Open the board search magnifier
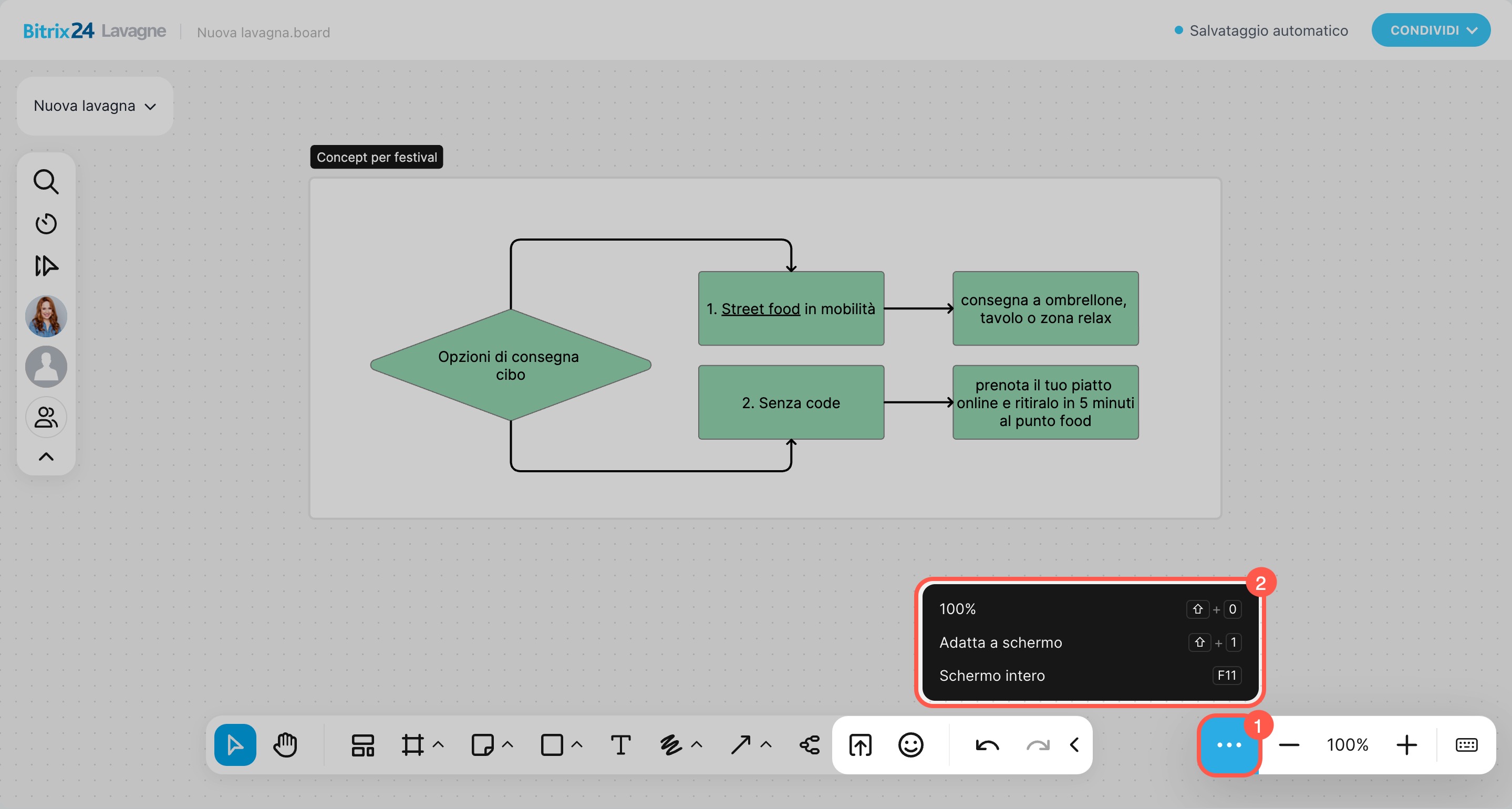Screen dimensions: 1512x809 pos(46,182)
